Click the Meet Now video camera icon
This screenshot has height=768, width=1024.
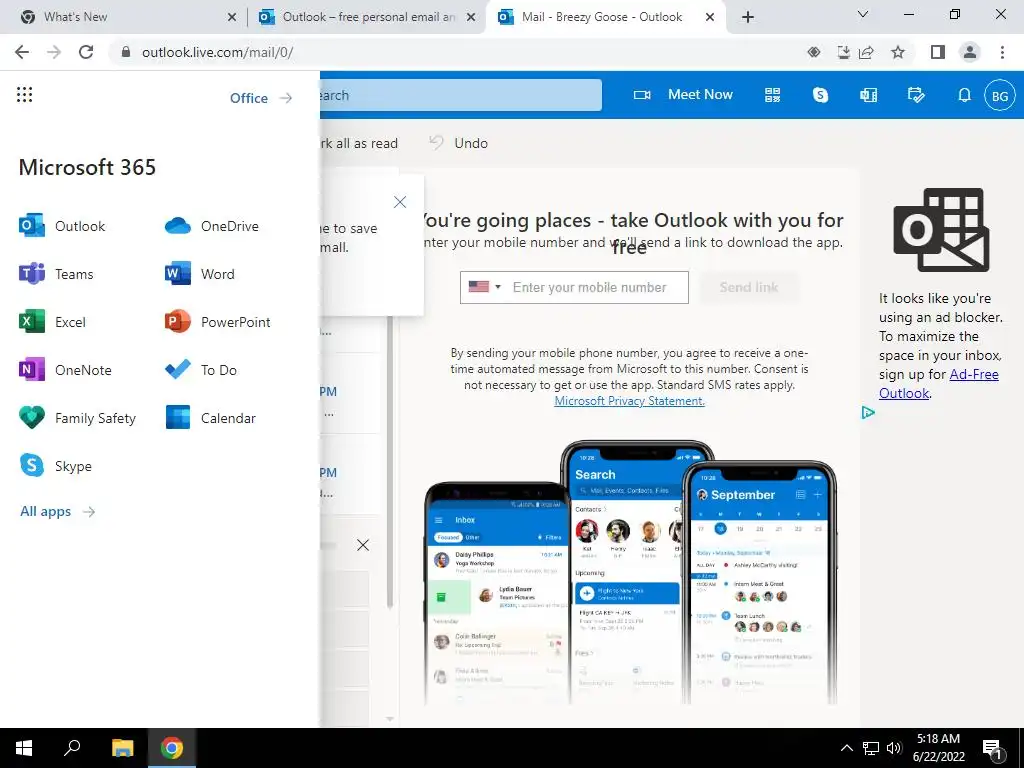pos(642,95)
